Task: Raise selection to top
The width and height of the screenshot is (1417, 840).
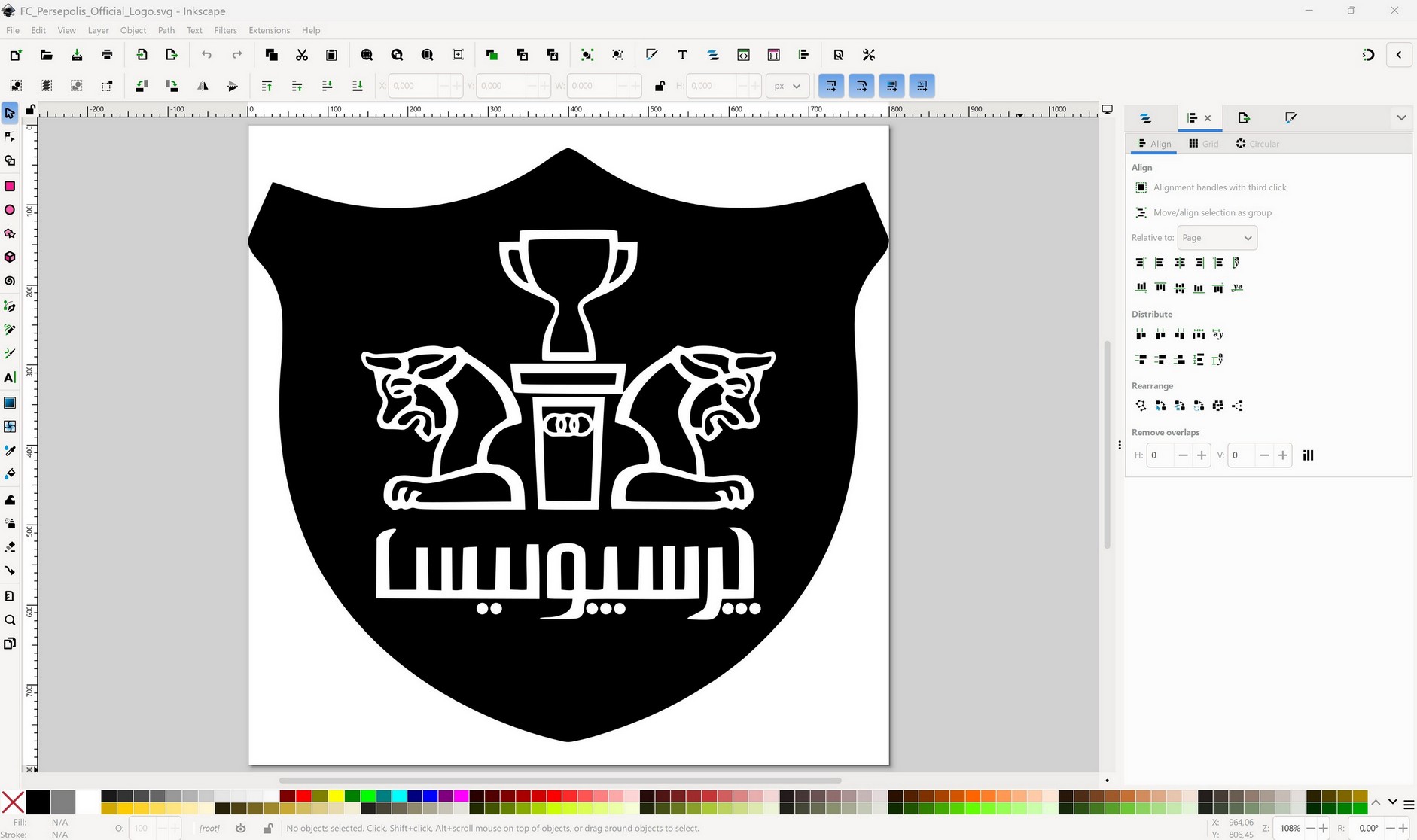Action: [x=267, y=86]
